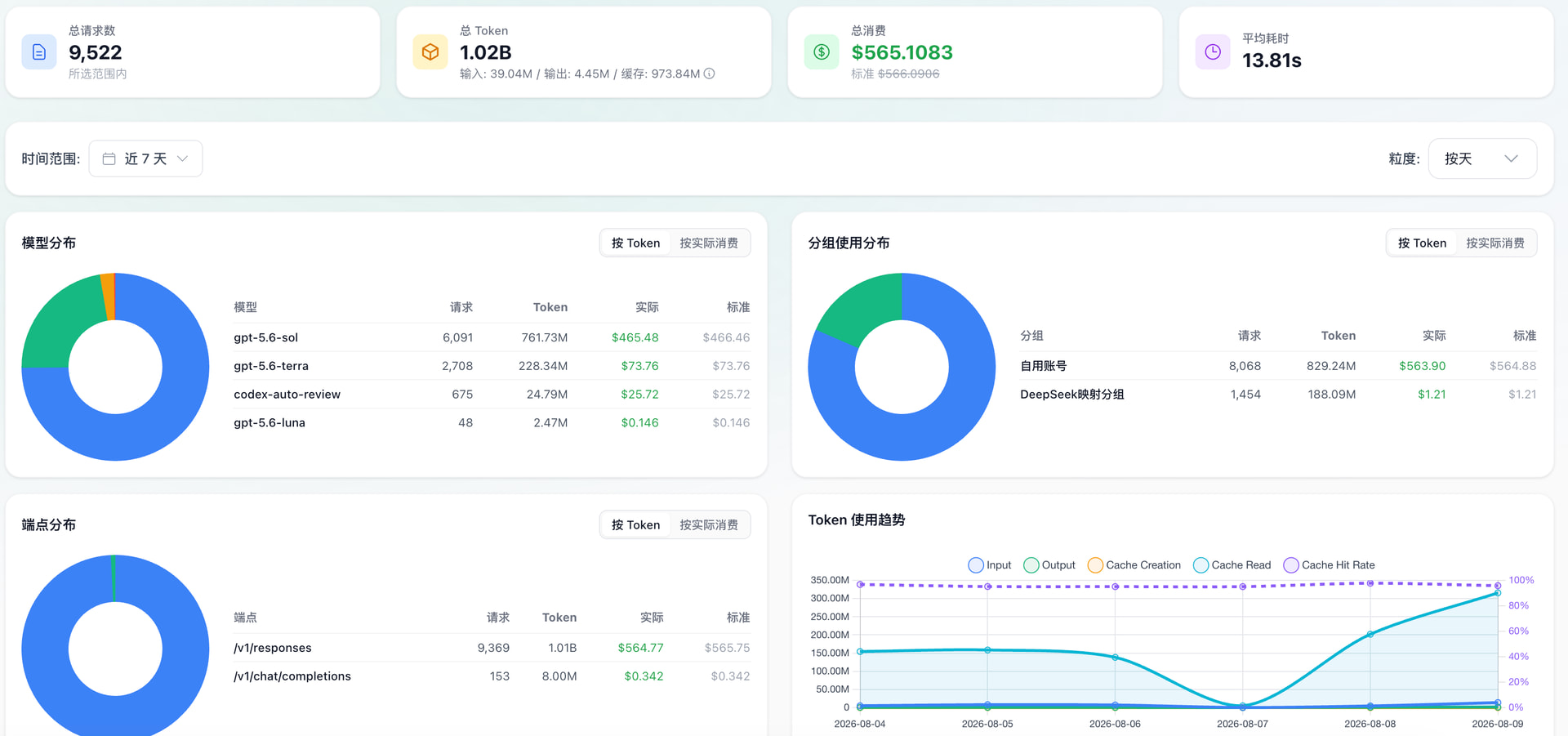Click the total spend dollar icon
1568x736 pixels.
tap(822, 52)
